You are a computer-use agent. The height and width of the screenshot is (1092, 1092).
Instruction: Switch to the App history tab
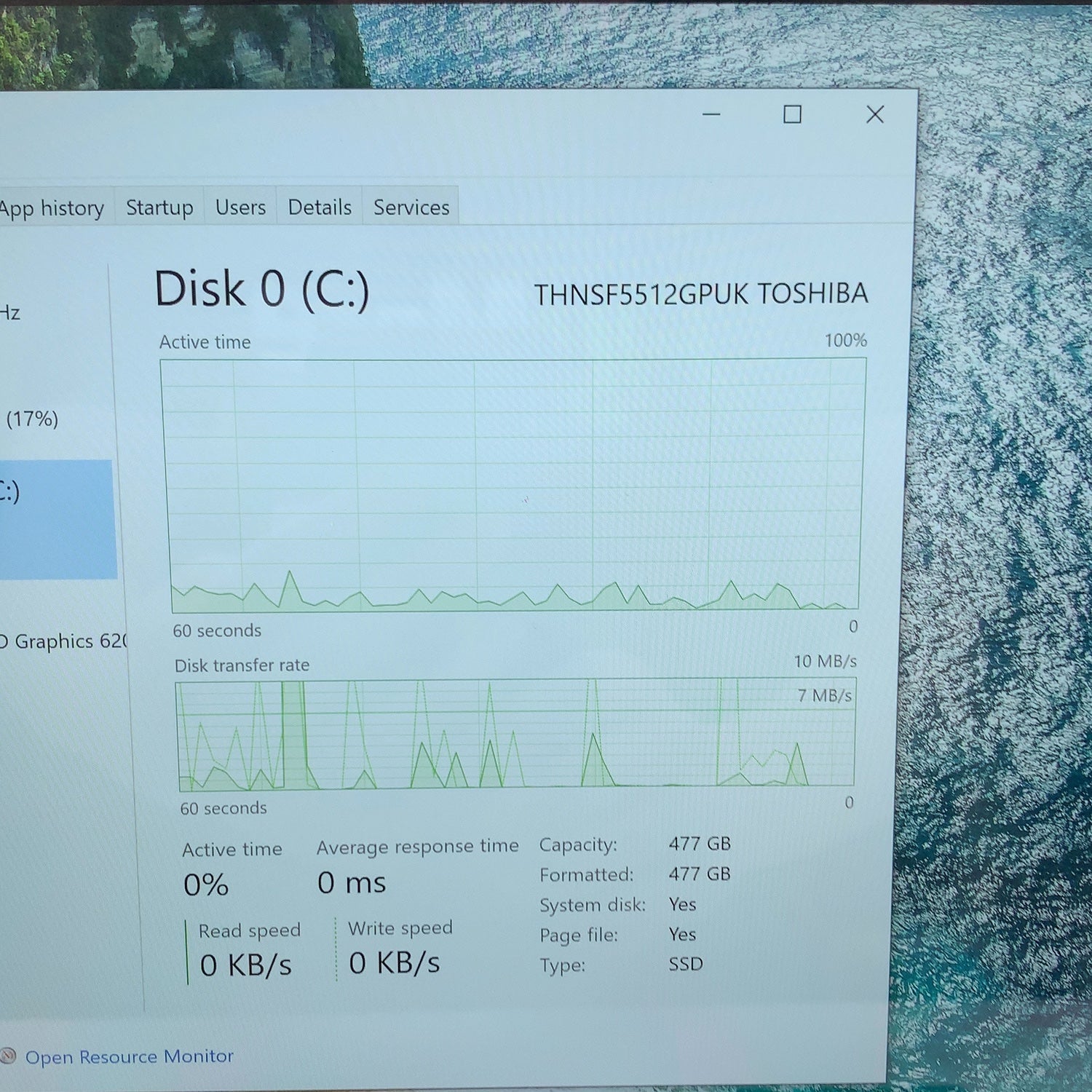tap(54, 208)
